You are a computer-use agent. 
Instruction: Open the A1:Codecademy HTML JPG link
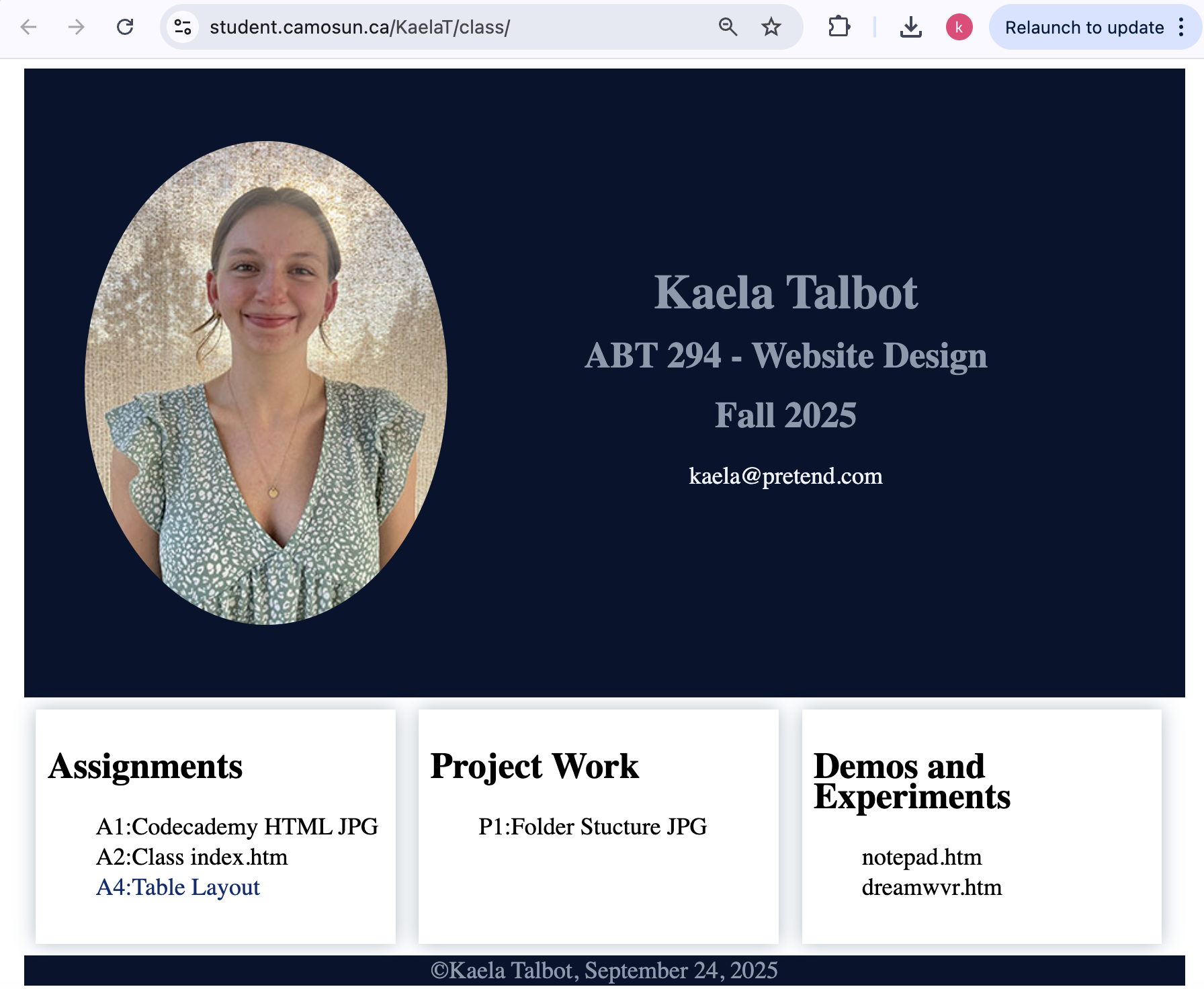236,826
